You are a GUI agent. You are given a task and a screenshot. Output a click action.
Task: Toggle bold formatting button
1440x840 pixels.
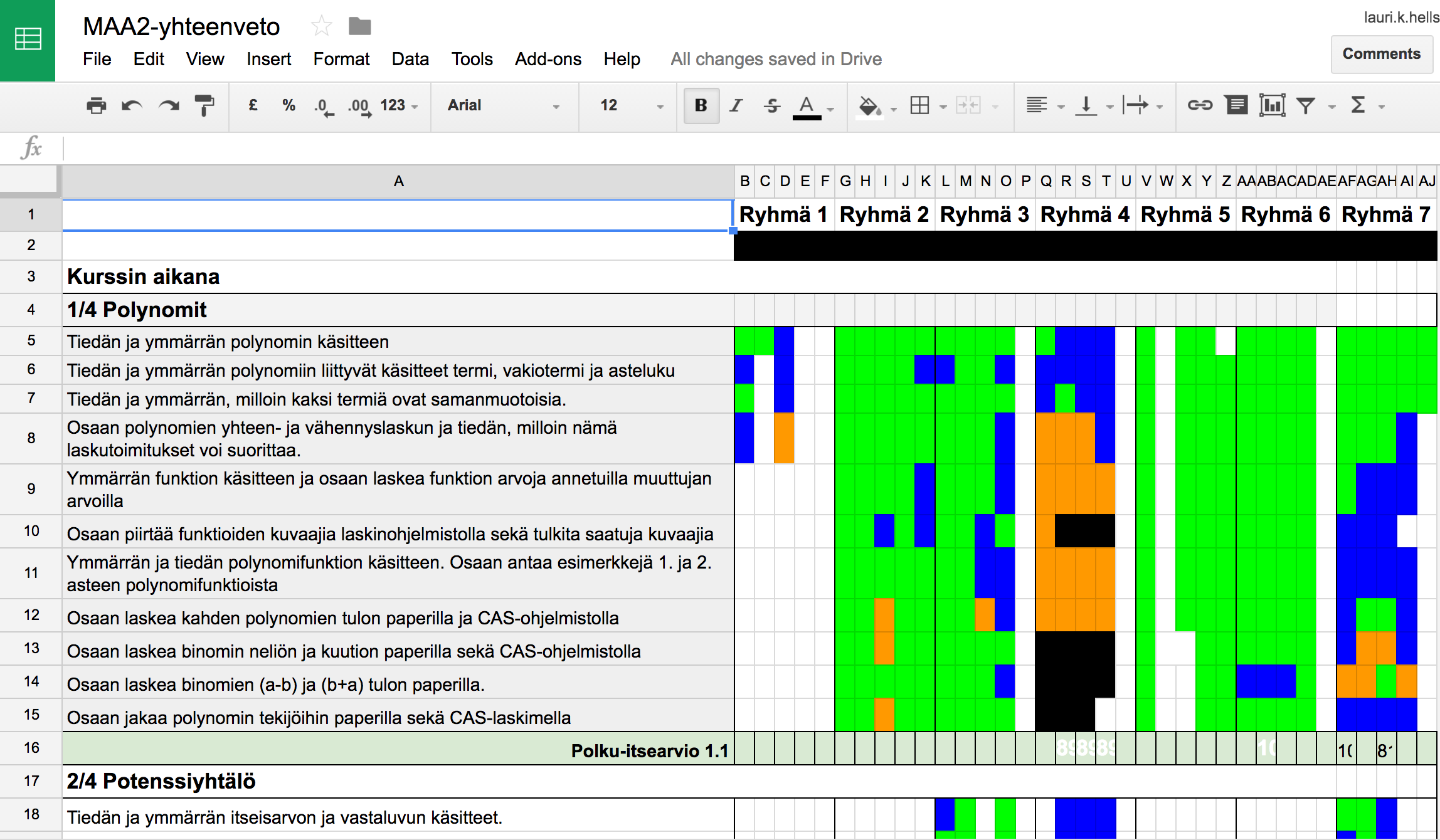701,105
